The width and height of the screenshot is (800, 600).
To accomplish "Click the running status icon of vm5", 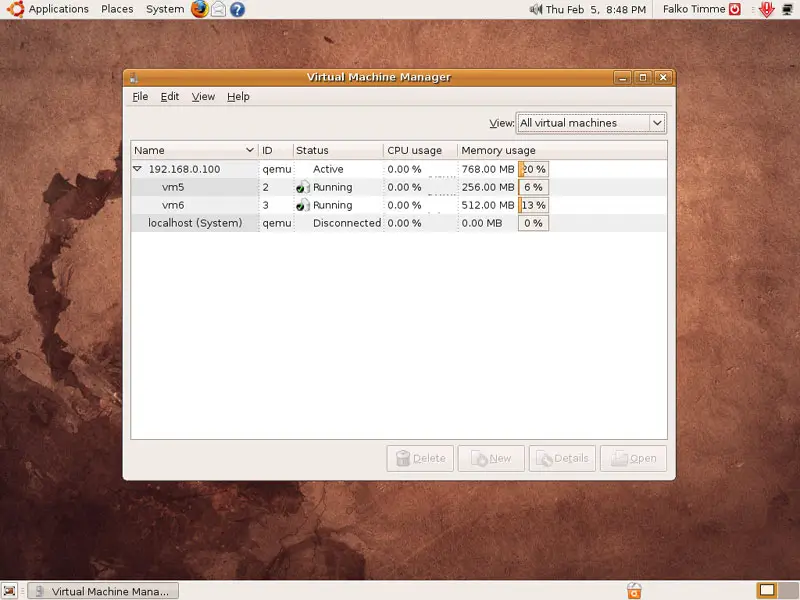I will 303,187.
